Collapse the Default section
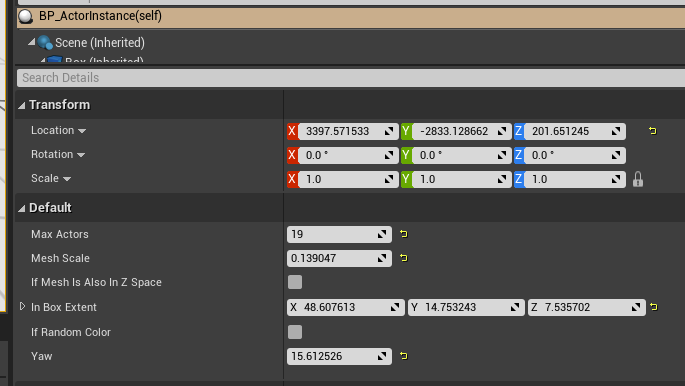Screen dimensions: 685x386 pos(21,208)
